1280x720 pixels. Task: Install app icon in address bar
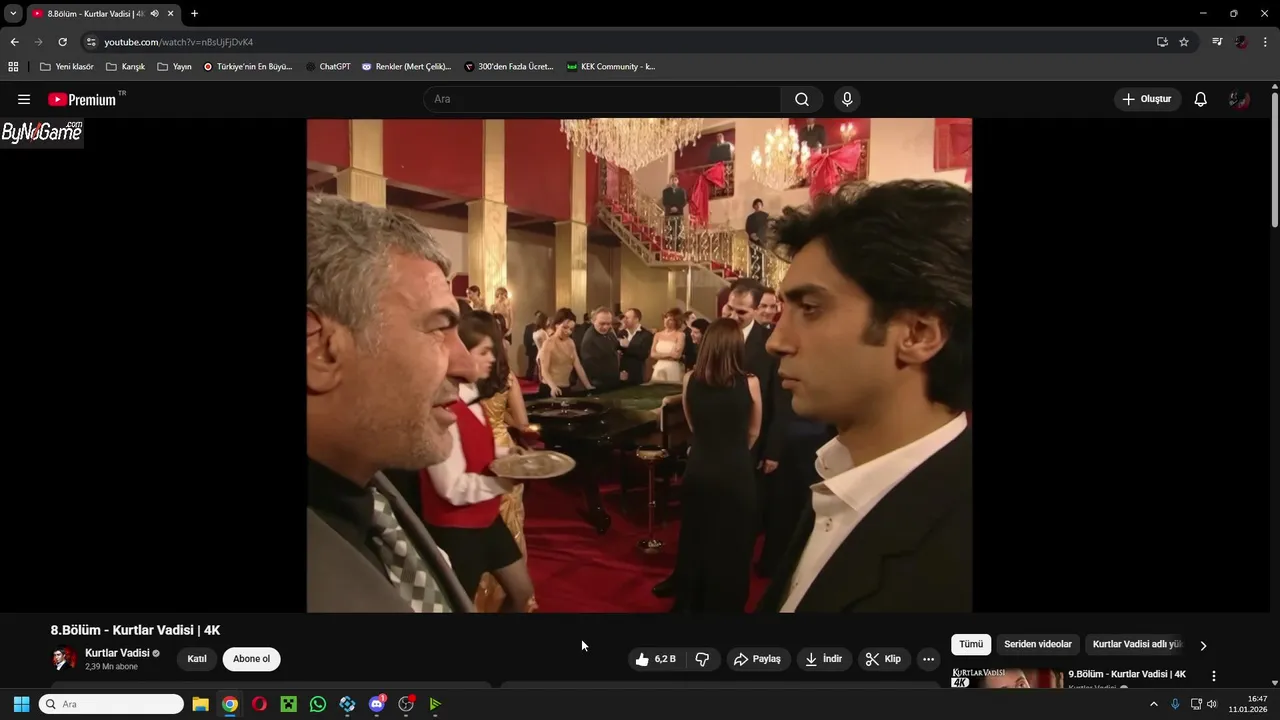[1162, 42]
